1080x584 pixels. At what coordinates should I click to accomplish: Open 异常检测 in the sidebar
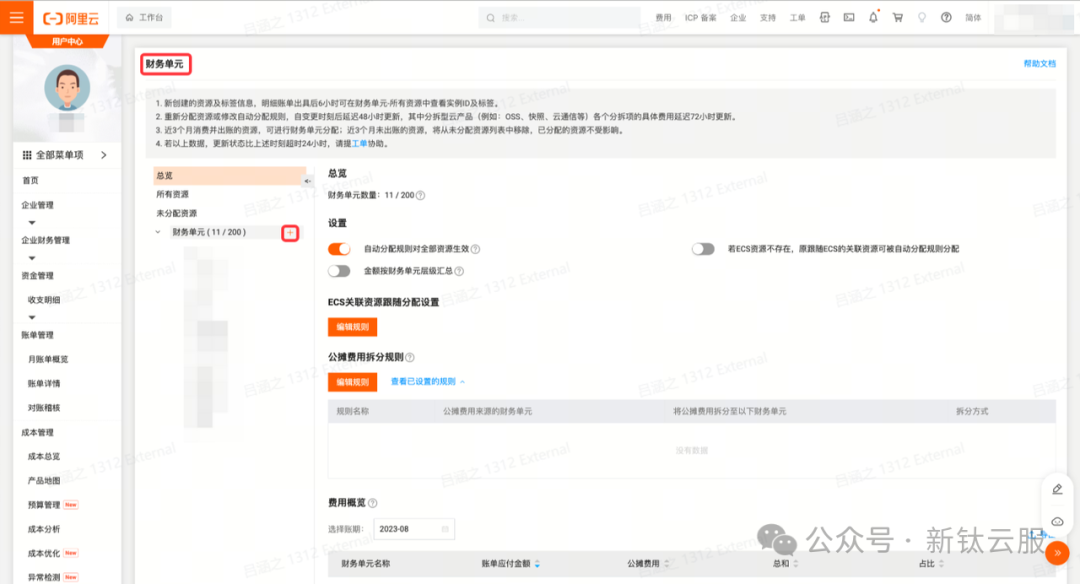[x=43, y=578]
